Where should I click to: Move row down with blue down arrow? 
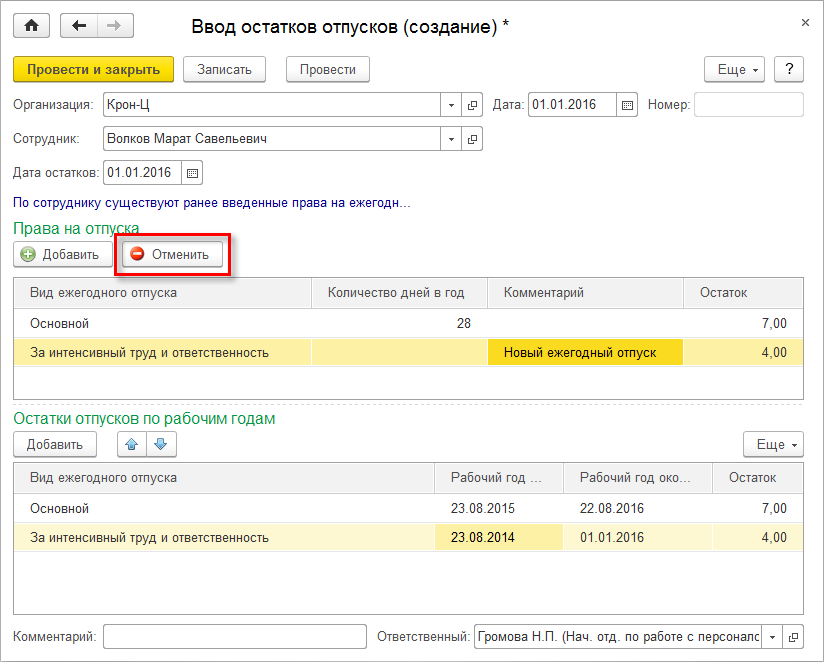pos(162,444)
